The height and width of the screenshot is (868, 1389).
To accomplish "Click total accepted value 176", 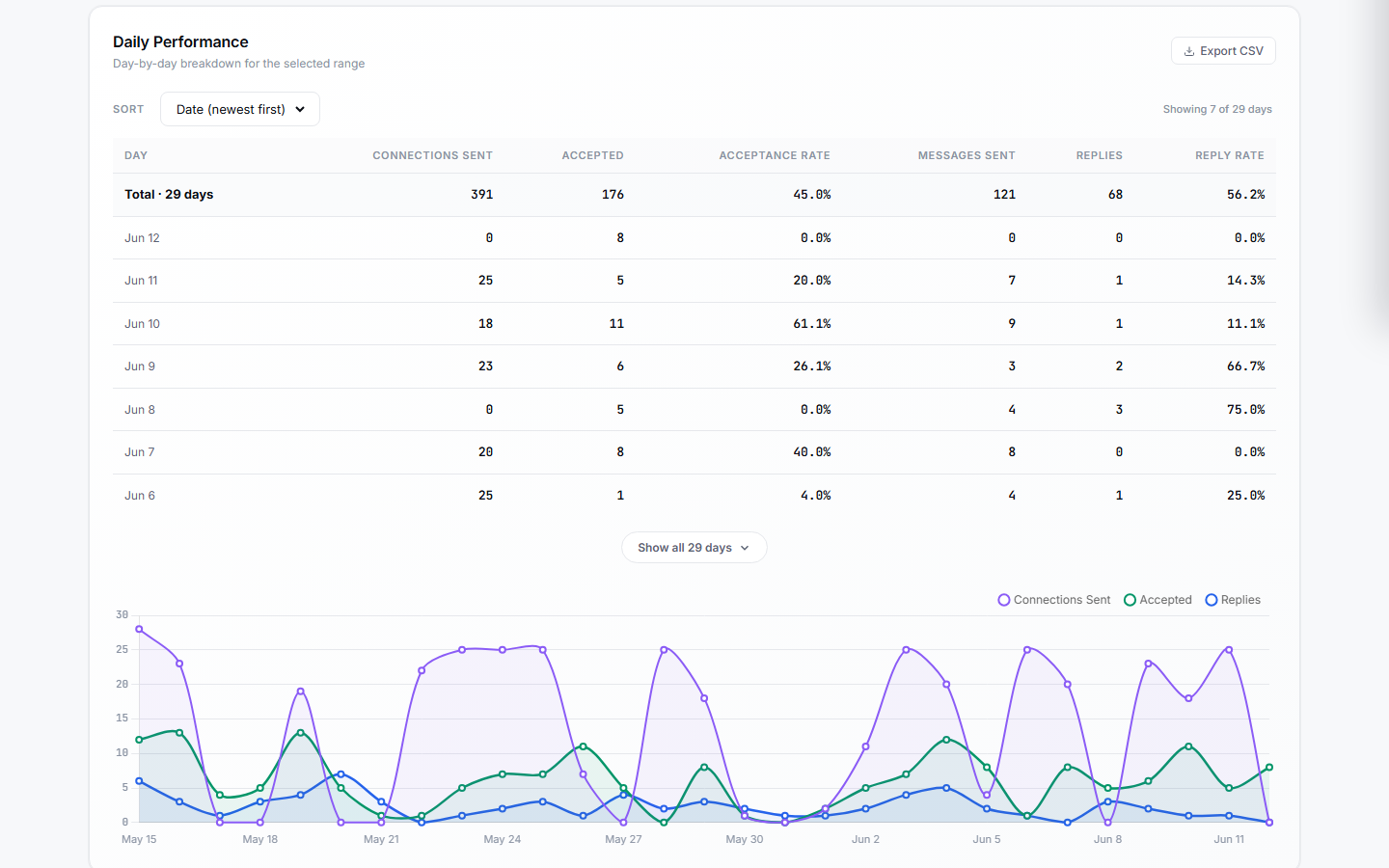I will [613, 195].
